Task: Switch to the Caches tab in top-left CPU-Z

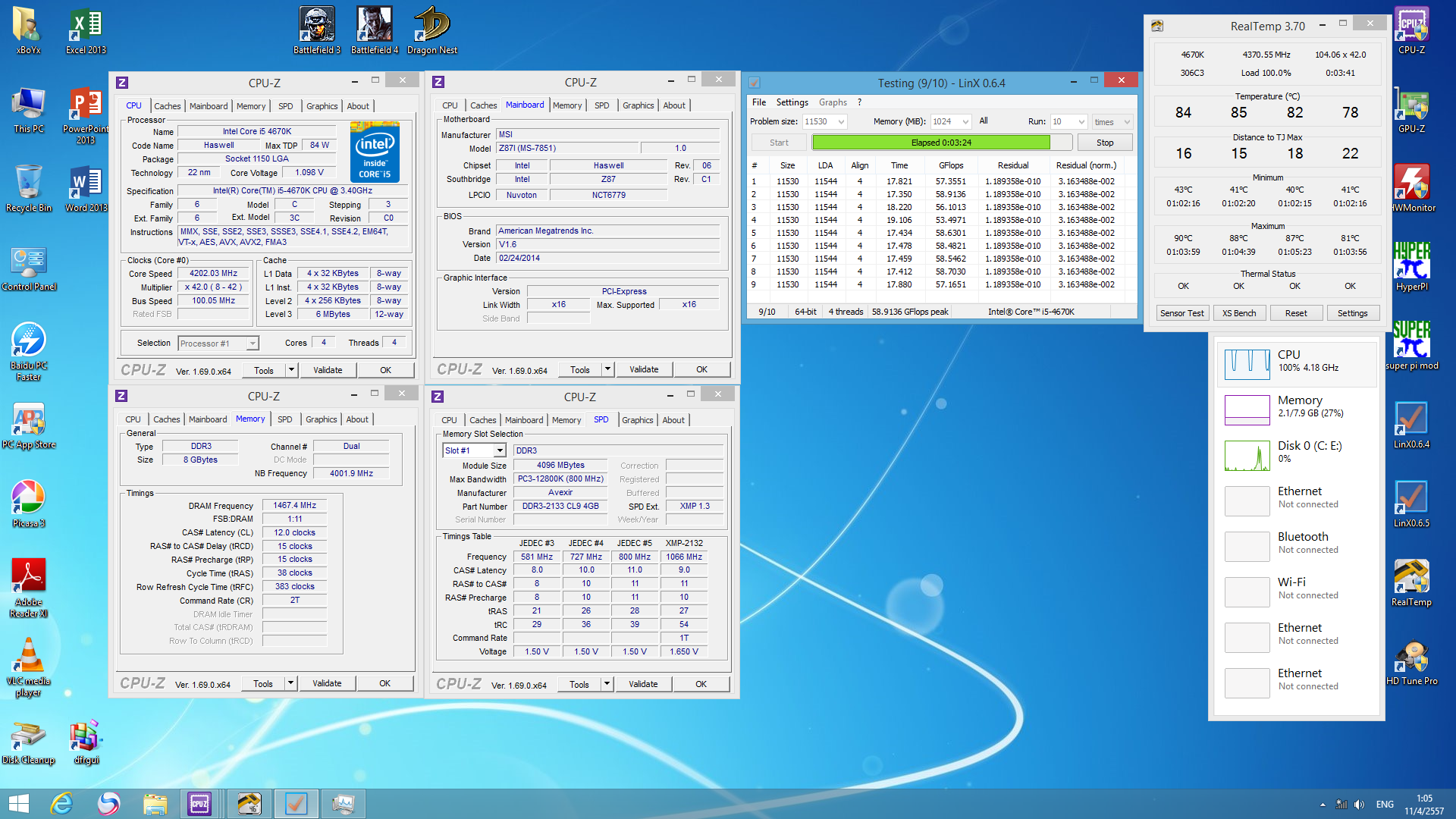Action: click(167, 106)
